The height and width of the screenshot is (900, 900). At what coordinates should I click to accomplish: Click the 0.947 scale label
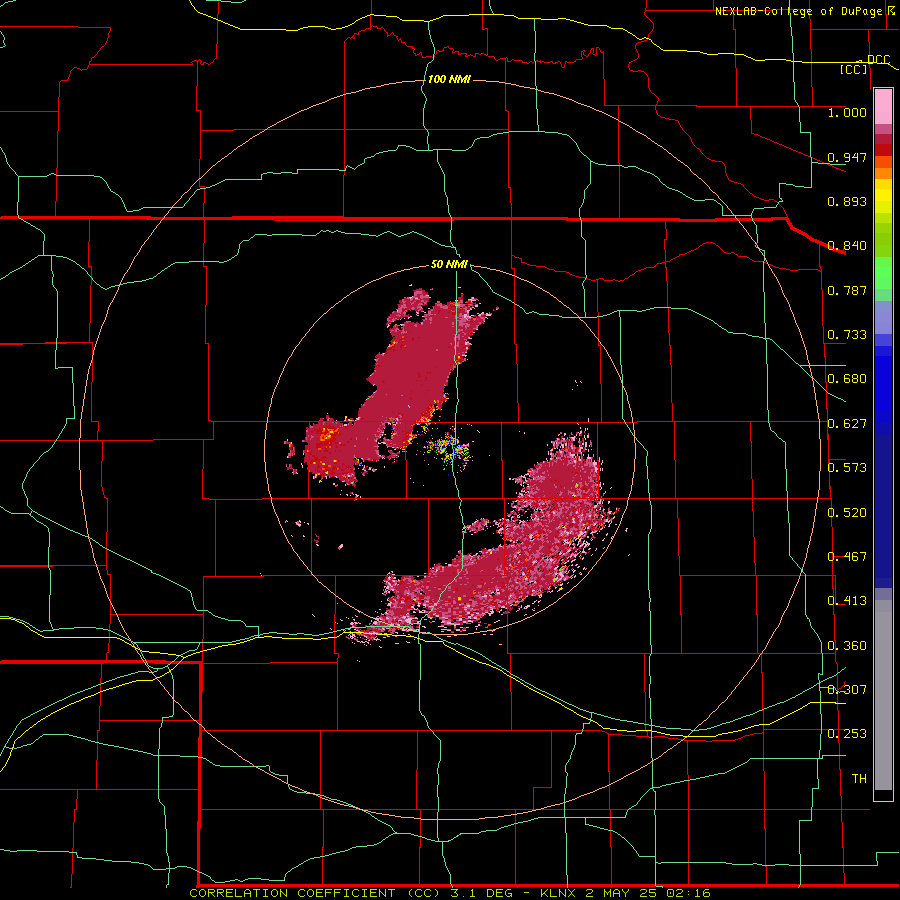(847, 157)
